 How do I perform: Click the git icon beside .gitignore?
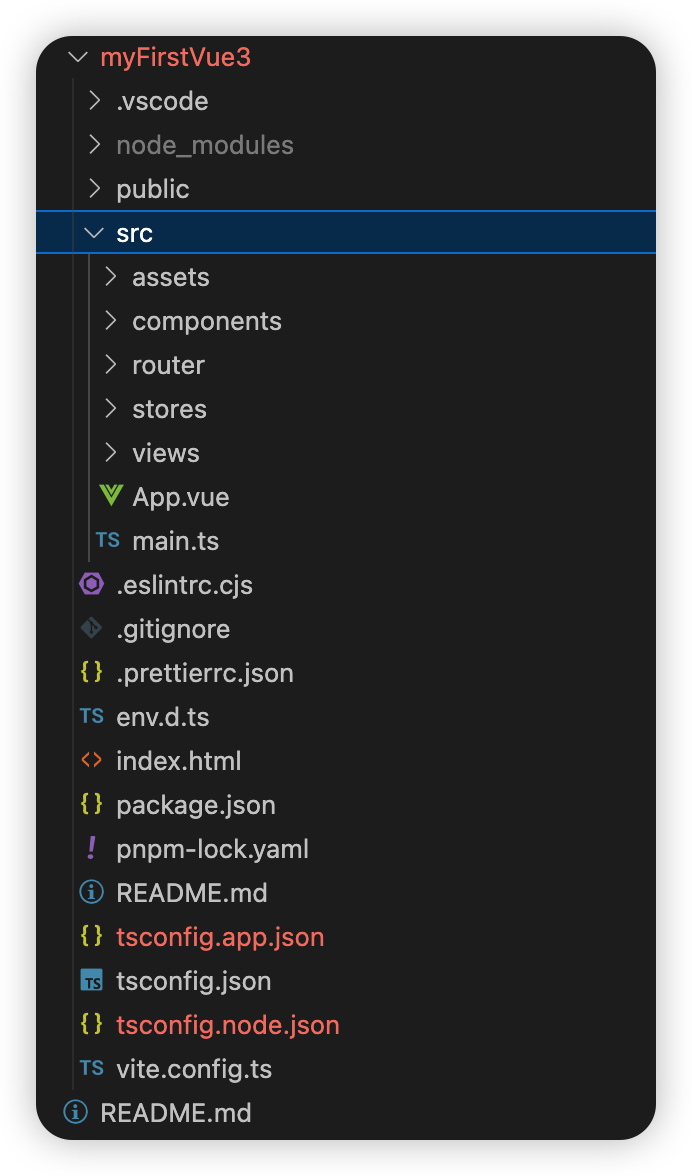(x=91, y=628)
